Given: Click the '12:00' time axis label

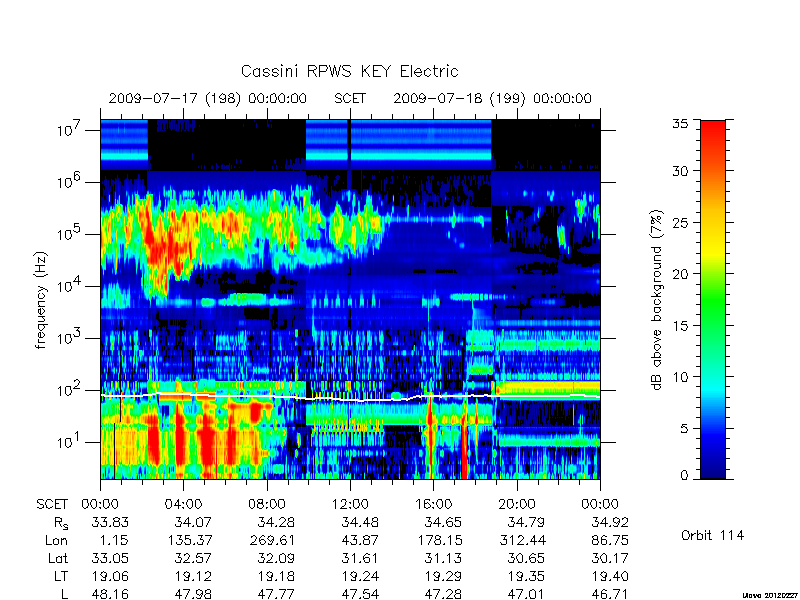Looking at the screenshot, I should click(350, 504).
